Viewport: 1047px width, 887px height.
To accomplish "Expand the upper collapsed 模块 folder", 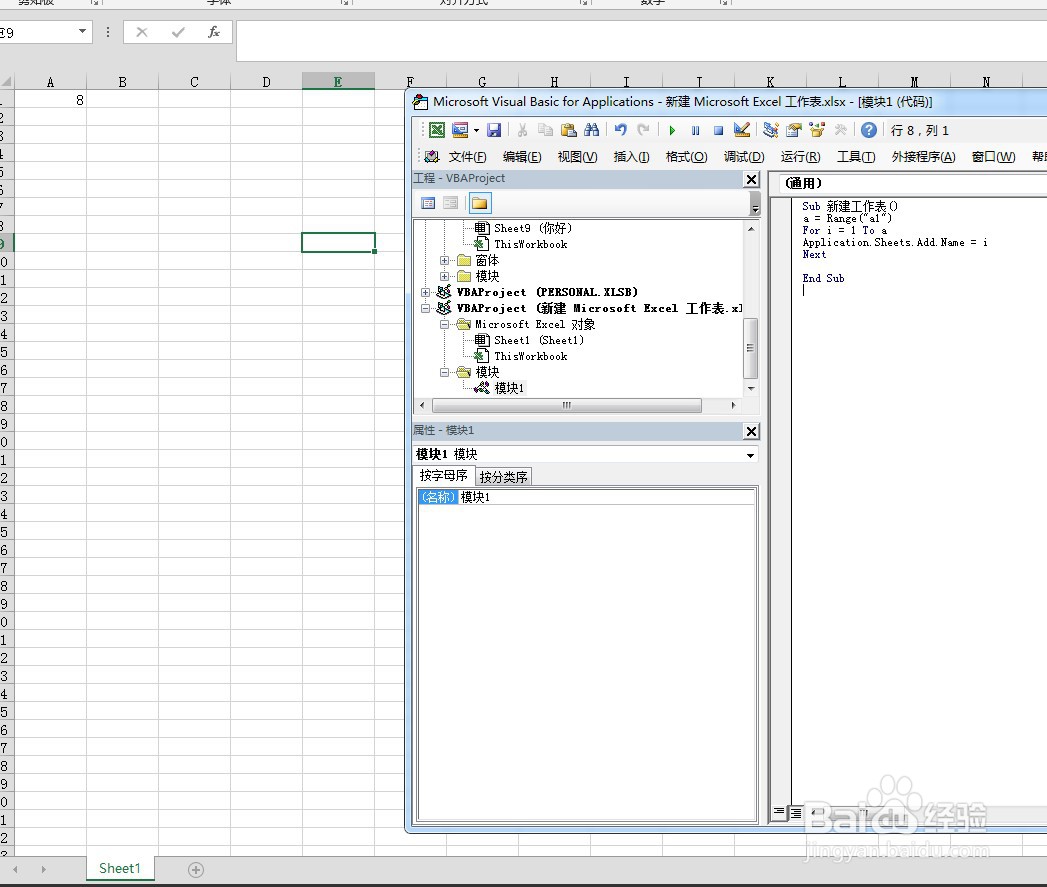I will click(x=445, y=277).
